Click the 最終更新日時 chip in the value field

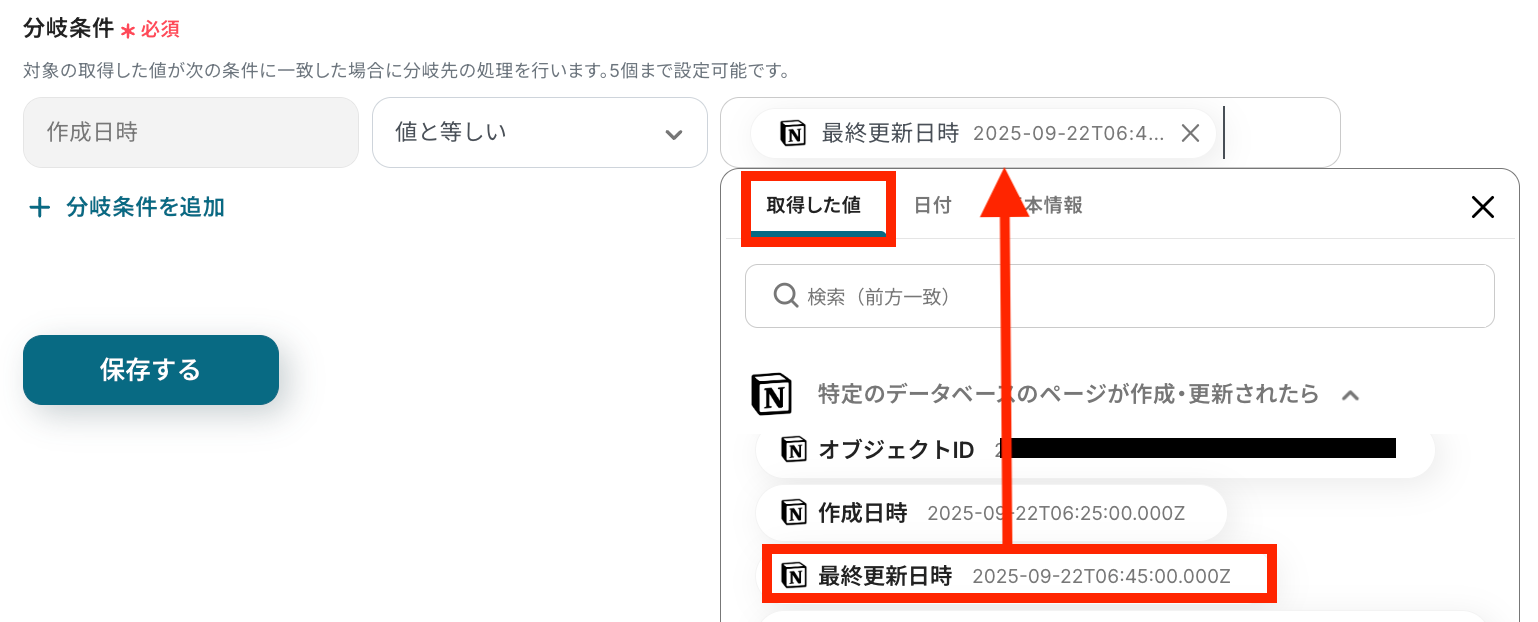(x=983, y=133)
